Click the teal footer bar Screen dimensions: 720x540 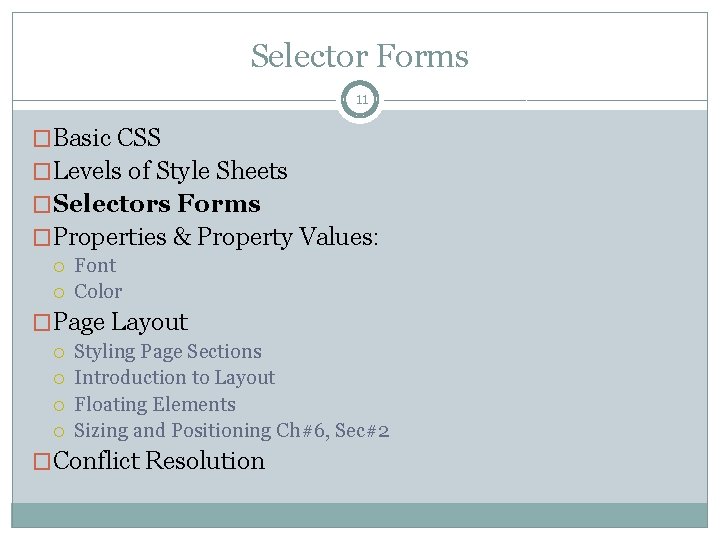(360, 515)
